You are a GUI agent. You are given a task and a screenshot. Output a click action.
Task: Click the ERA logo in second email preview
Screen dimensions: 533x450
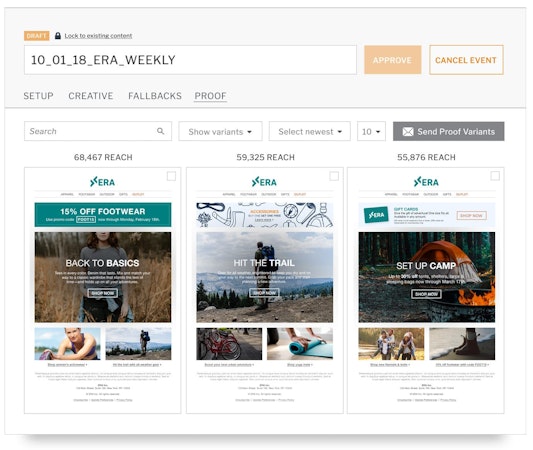(x=264, y=182)
